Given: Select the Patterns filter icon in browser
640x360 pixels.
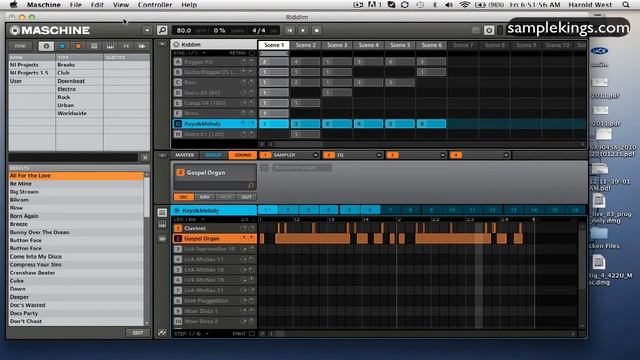Looking at the screenshot, I should pos(94,46).
